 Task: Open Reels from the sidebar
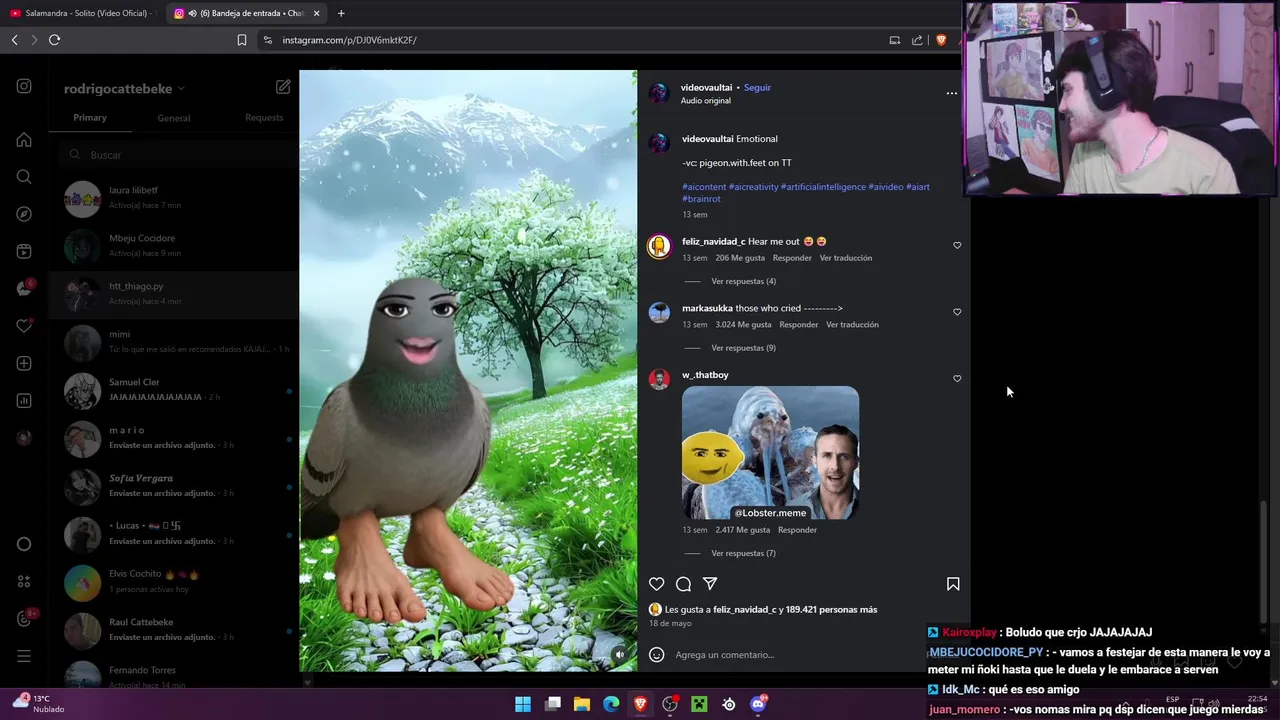tap(24, 251)
